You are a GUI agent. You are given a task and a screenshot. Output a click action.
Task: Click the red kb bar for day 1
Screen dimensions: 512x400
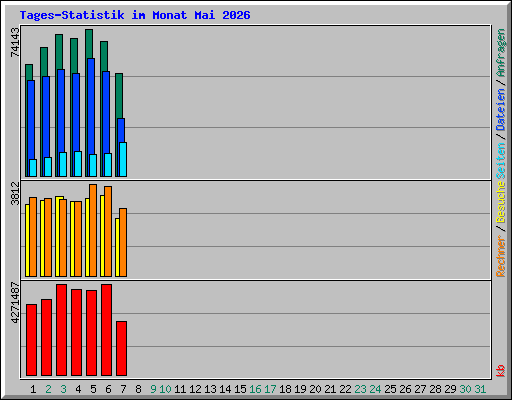(x=31, y=340)
